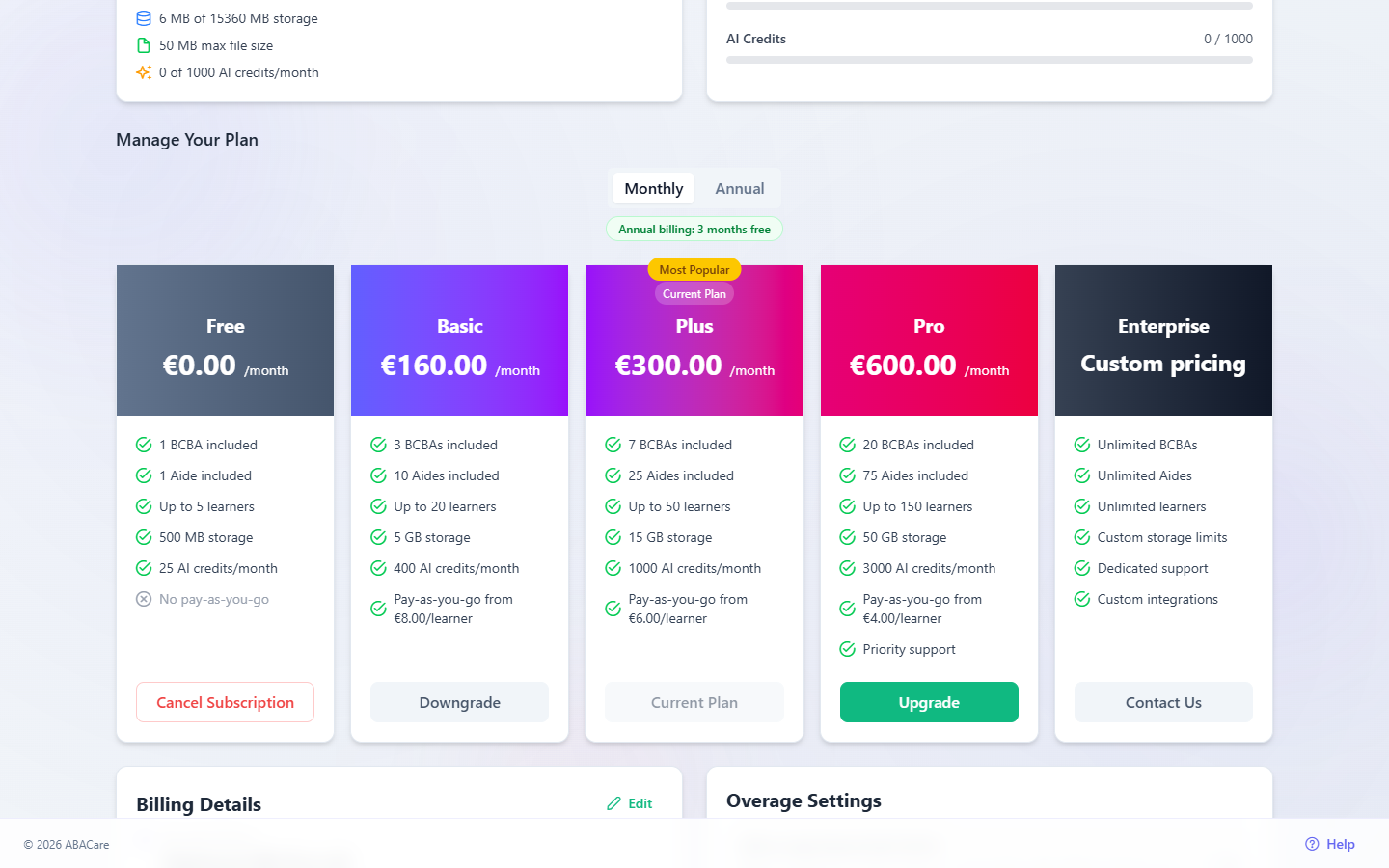The width and height of the screenshot is (1389, 868).
Task: Click checkmark icon beside 400 AI credits/month
Action: coord(378,568)
